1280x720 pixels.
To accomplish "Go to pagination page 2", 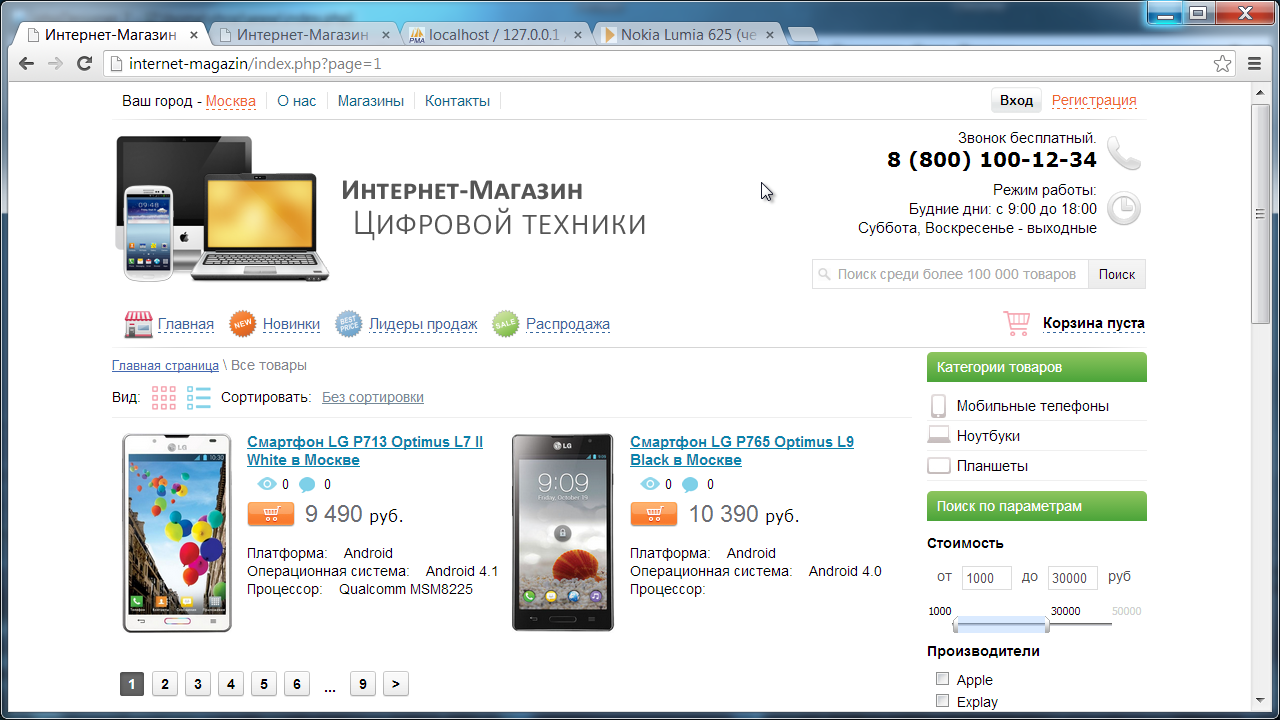I will [x=165, y=684].
